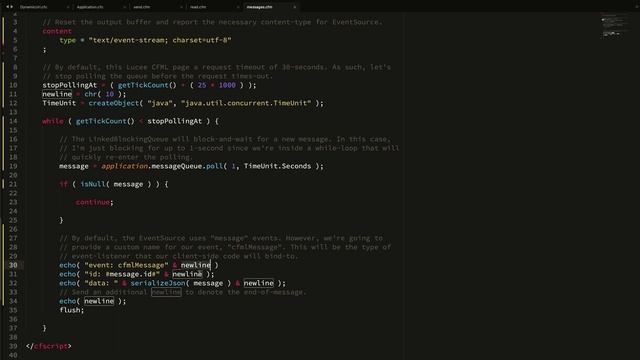
Task: Click the "text/event-stream; charset=utf-8" string
Action: click(160, 40)
